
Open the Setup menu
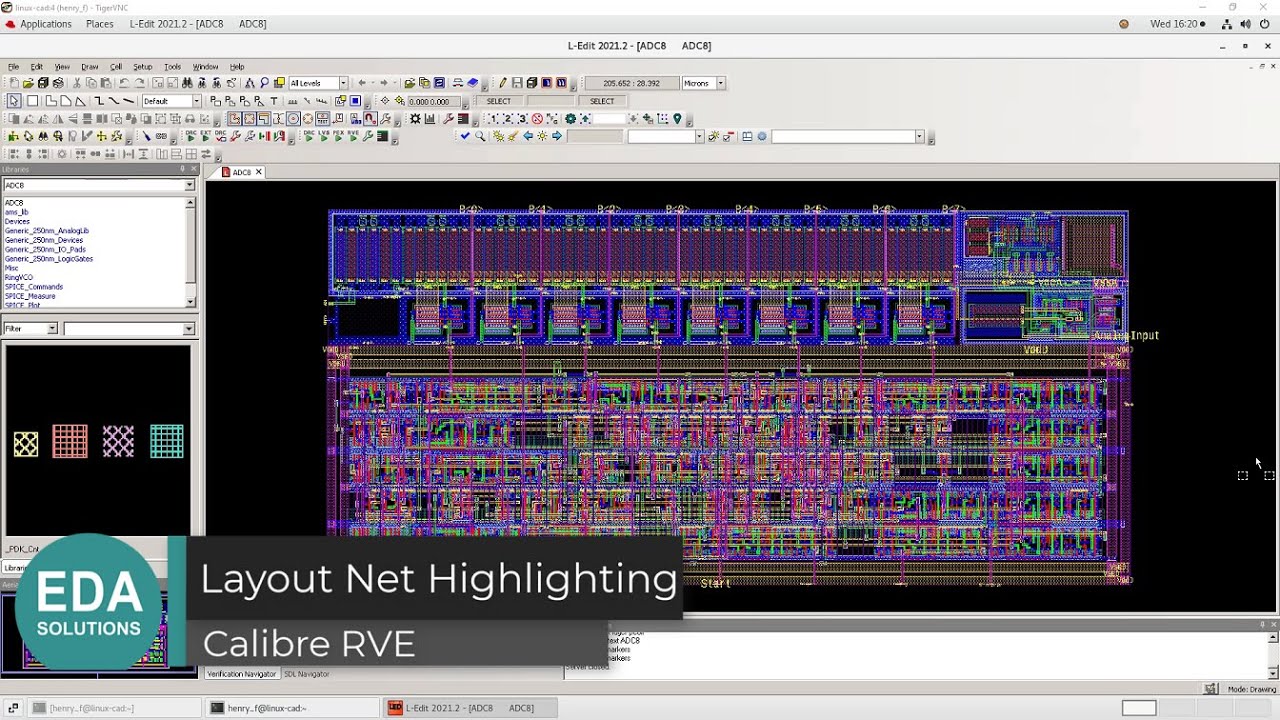click(x=143, y=67)
